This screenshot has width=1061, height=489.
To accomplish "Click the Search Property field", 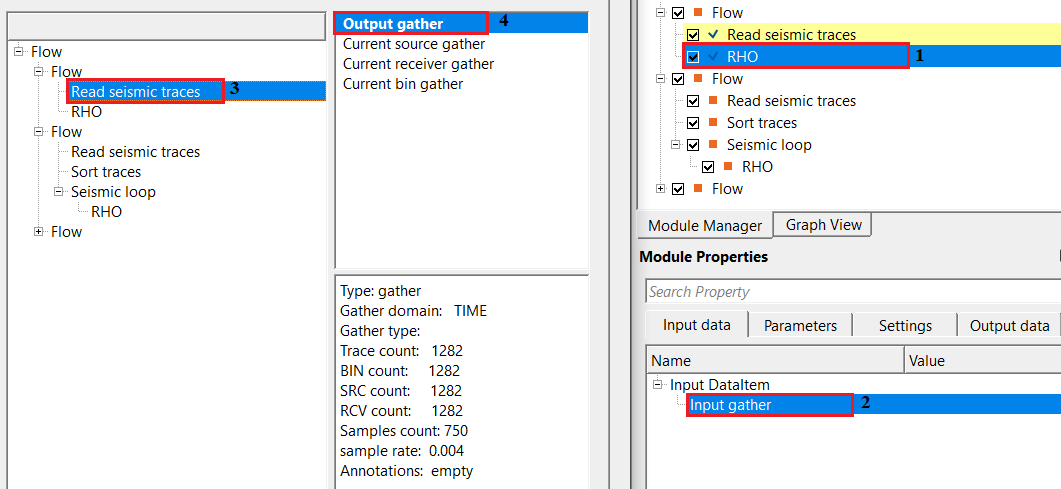I will pyautogui.click(x=850, y=292).
